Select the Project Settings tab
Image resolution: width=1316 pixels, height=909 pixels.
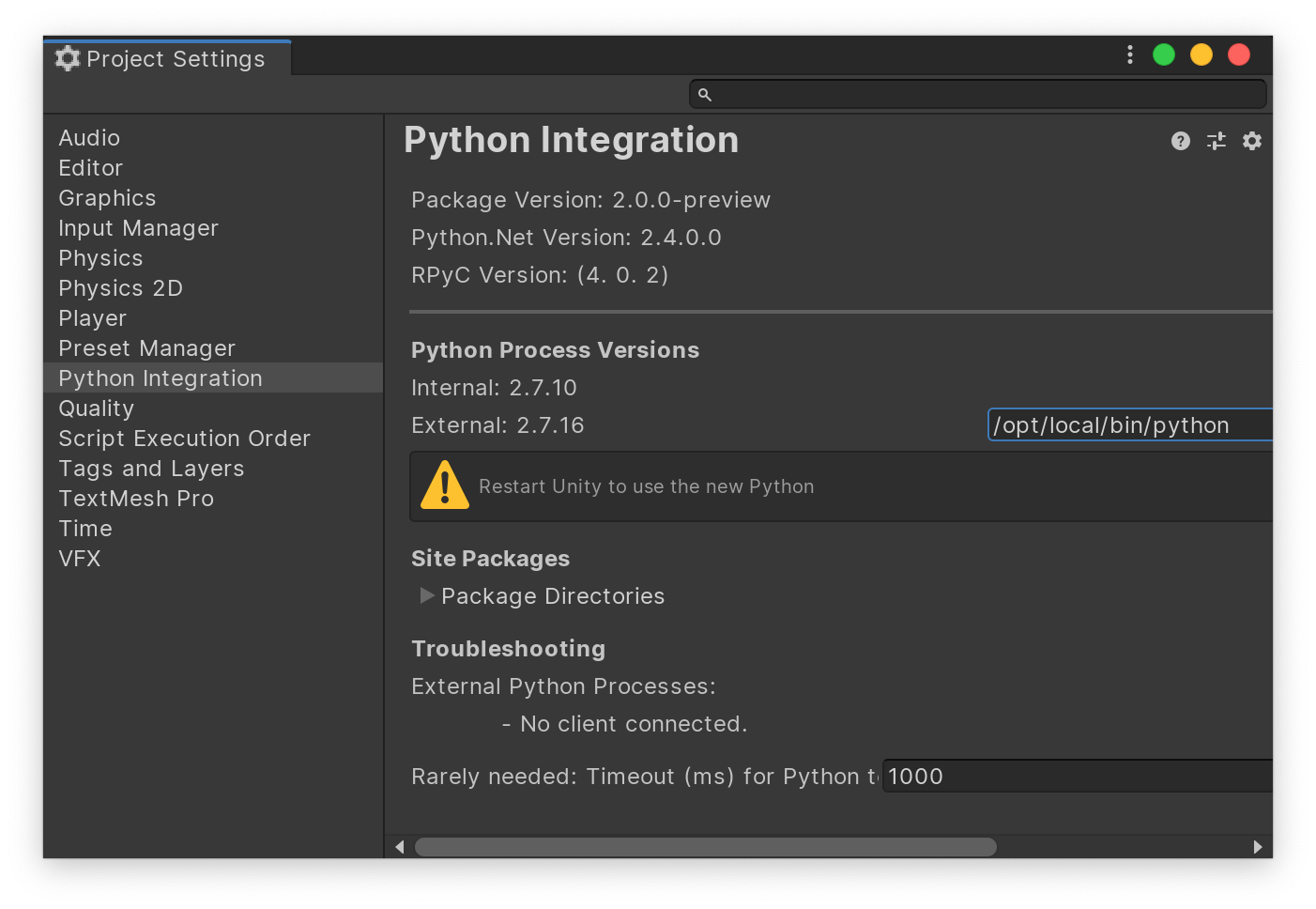(x=167, y=58)
